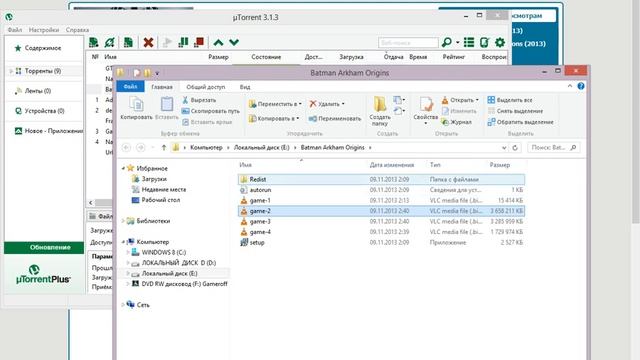Click the µTorrent search input field
640x360 pixels.
coord(408,42)
